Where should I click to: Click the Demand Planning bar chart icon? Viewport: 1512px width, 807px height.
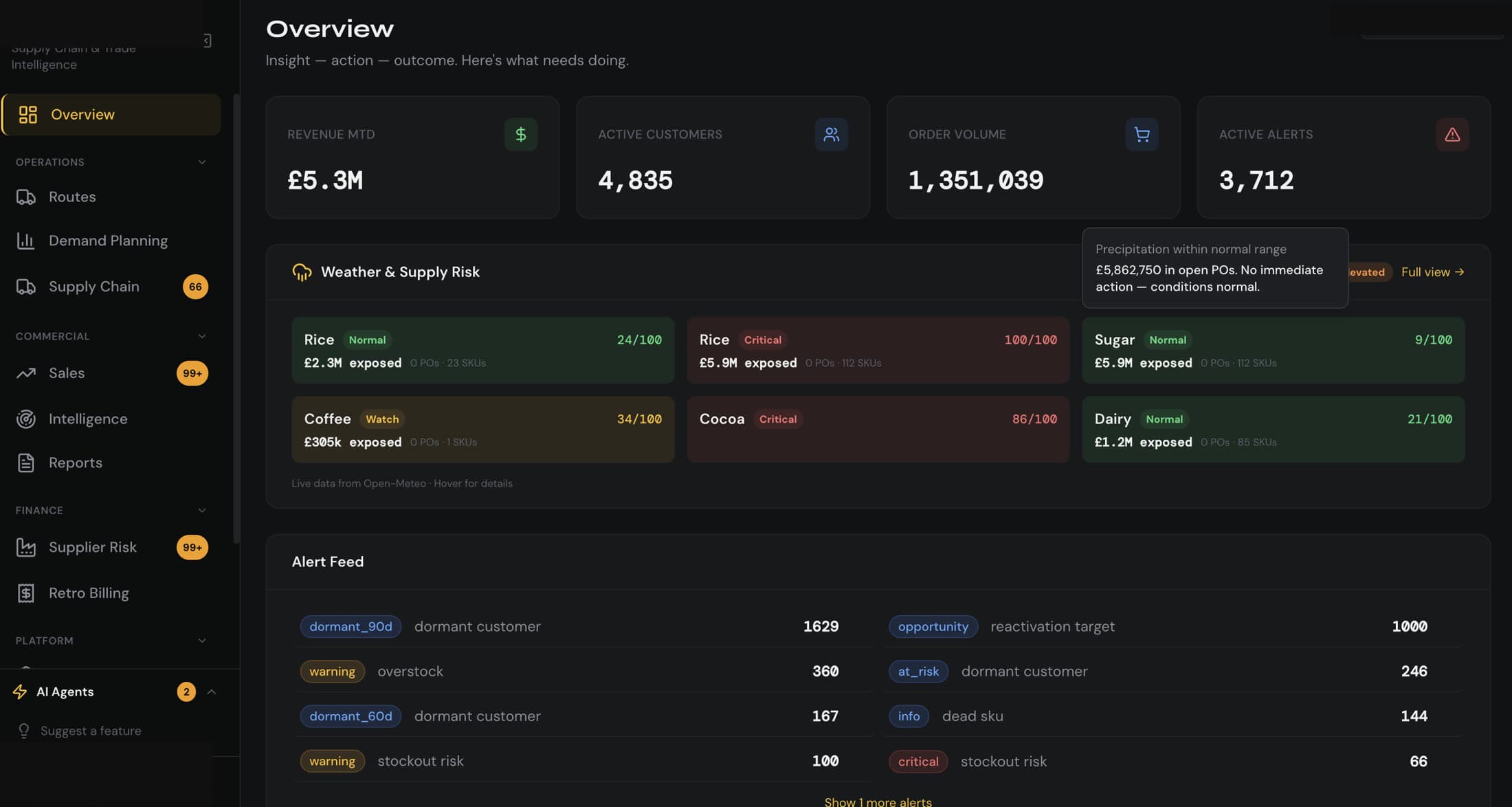click(x=26, y=241)
